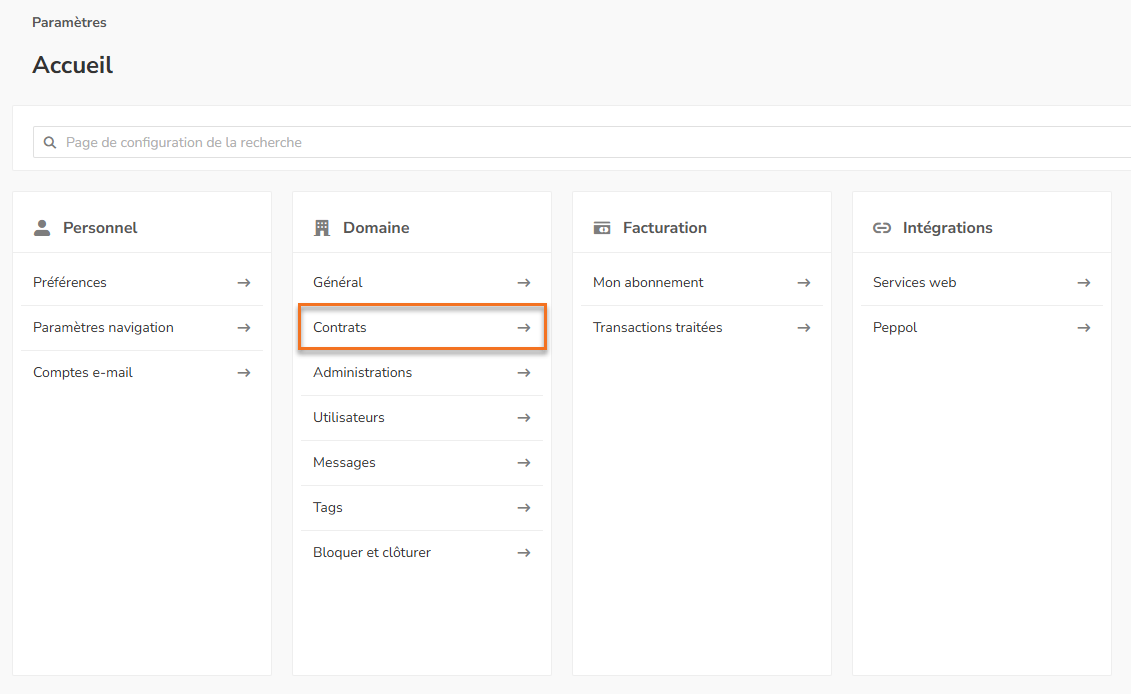Click the Intégrations link icon
Screen dimensions: 1131x694
[882, 228]
